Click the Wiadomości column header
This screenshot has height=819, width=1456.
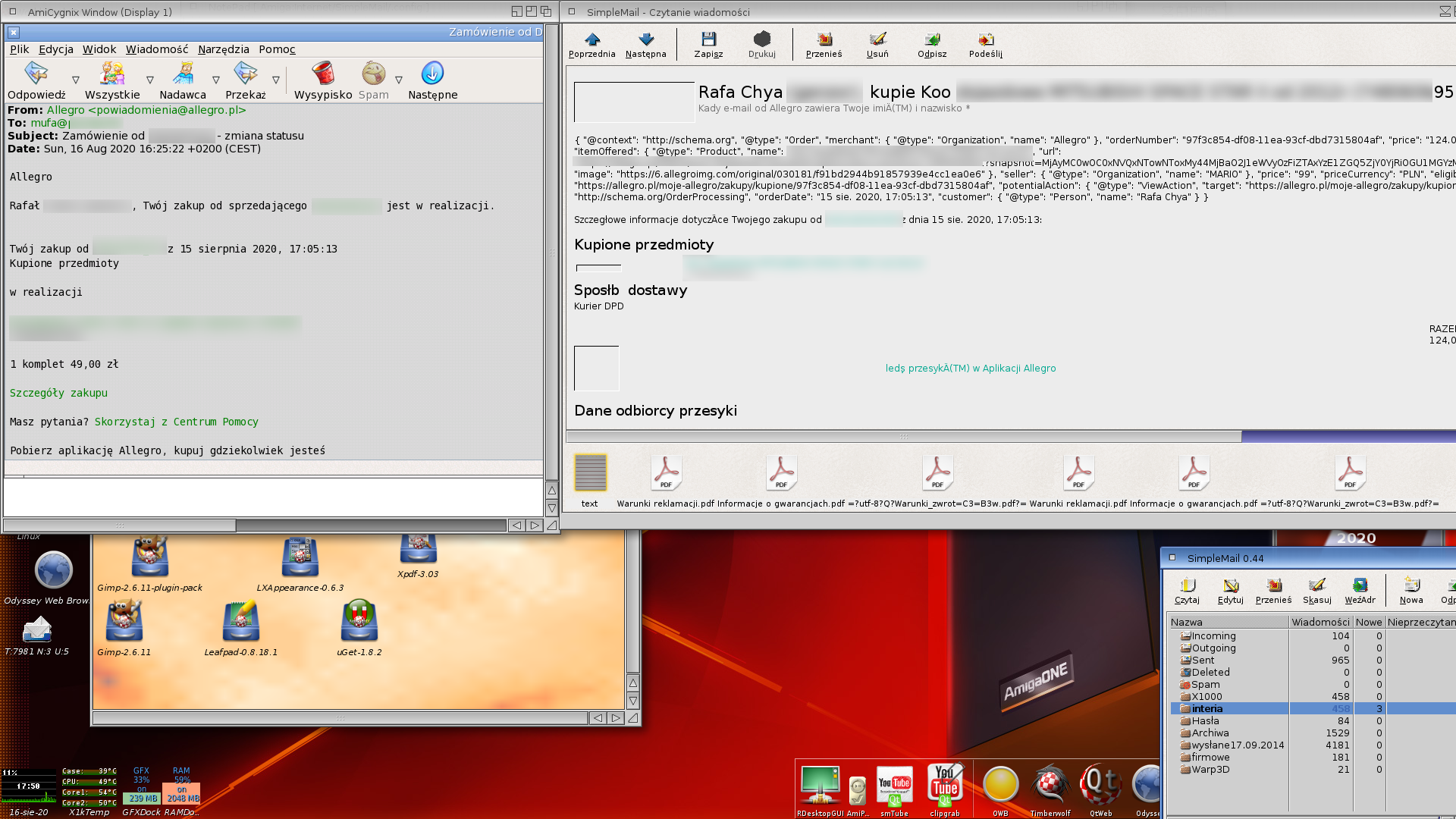pos(1320,623)
